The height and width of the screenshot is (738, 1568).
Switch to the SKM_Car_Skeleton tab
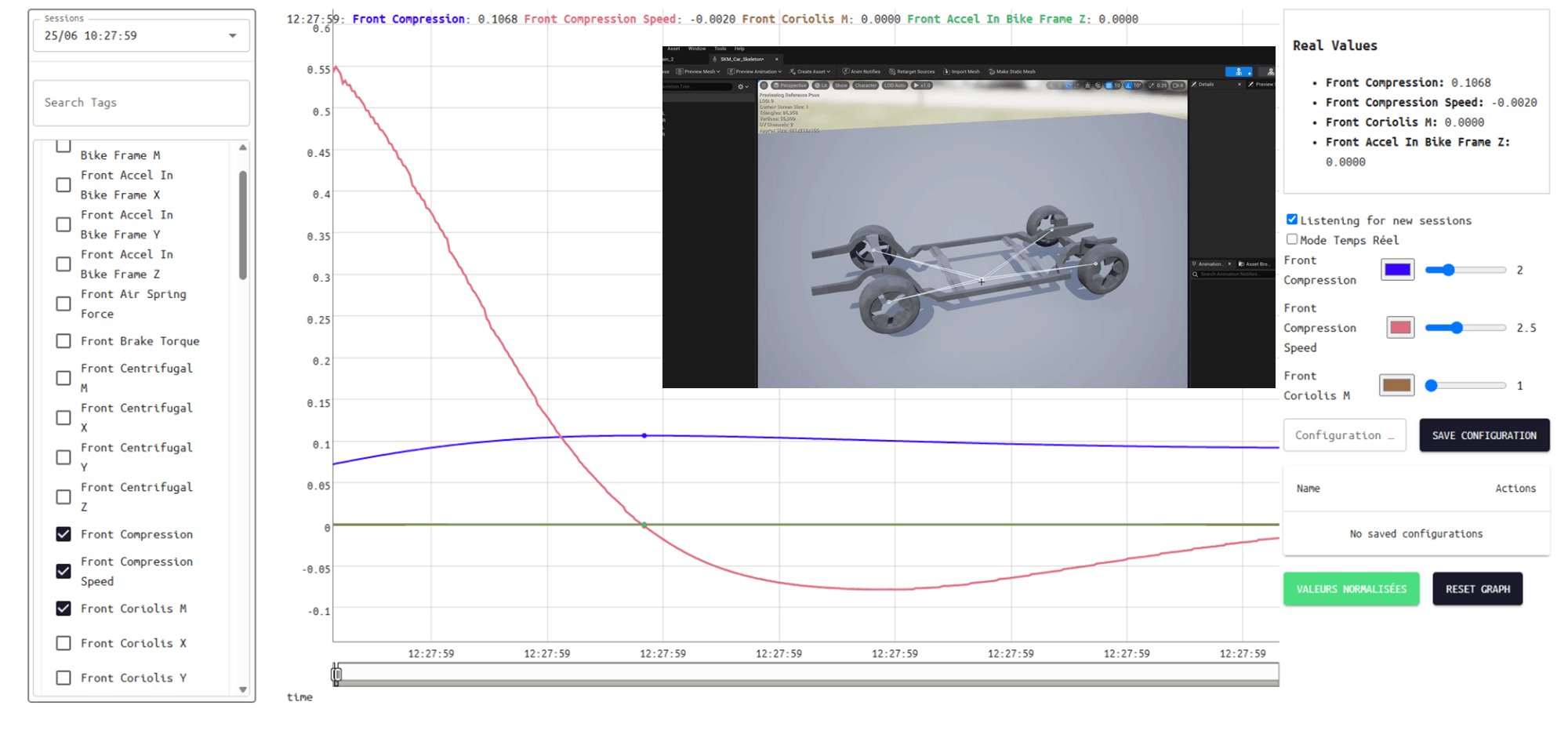(x=741, y=58)
